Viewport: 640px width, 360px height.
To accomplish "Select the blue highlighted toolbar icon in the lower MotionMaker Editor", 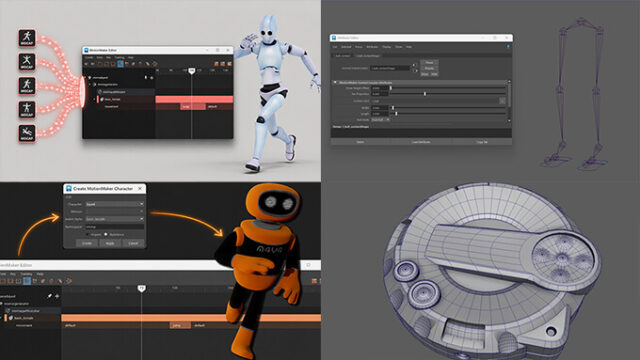I will (27, 281).
